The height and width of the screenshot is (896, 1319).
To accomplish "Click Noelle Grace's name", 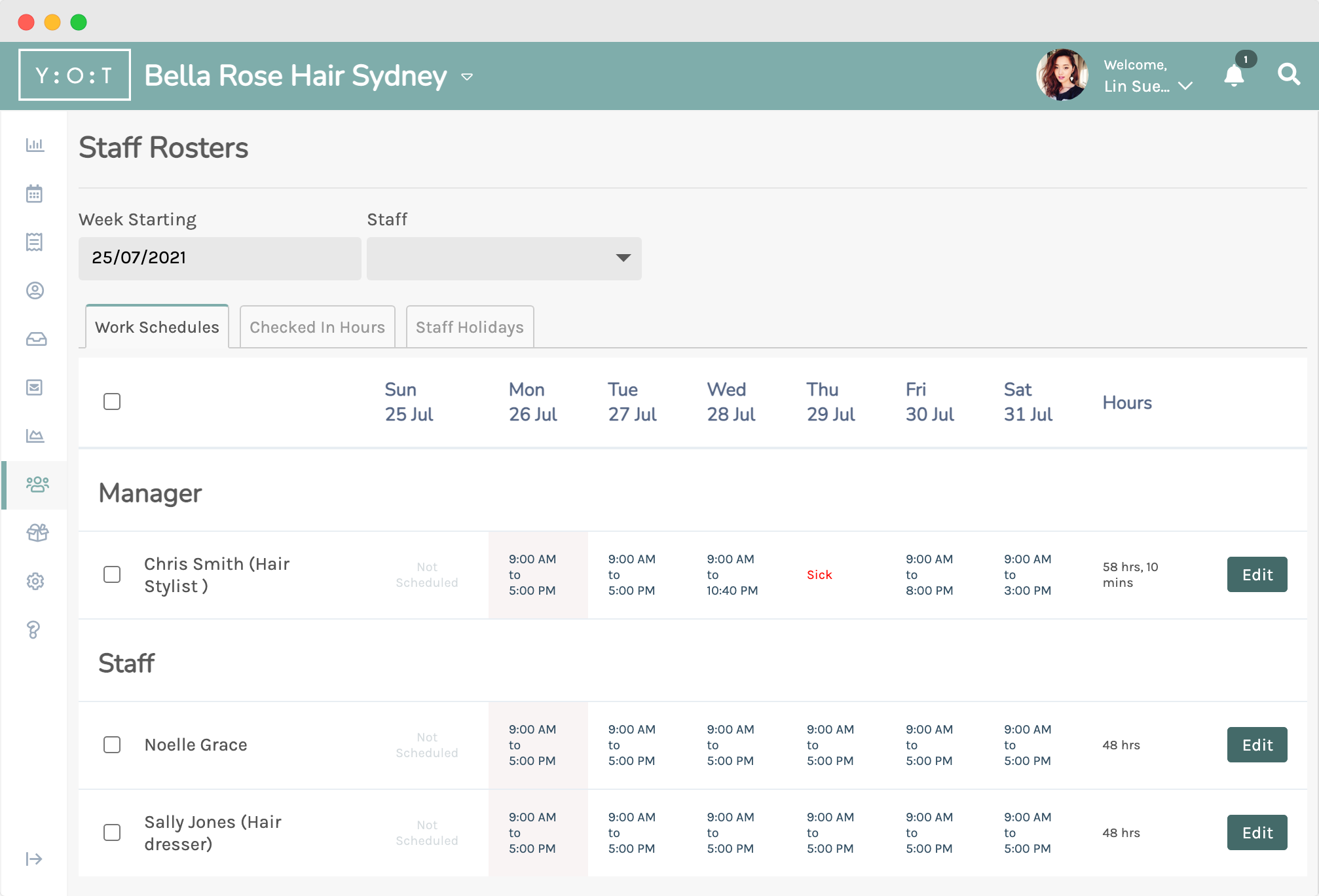I will [x=196, y=745].
